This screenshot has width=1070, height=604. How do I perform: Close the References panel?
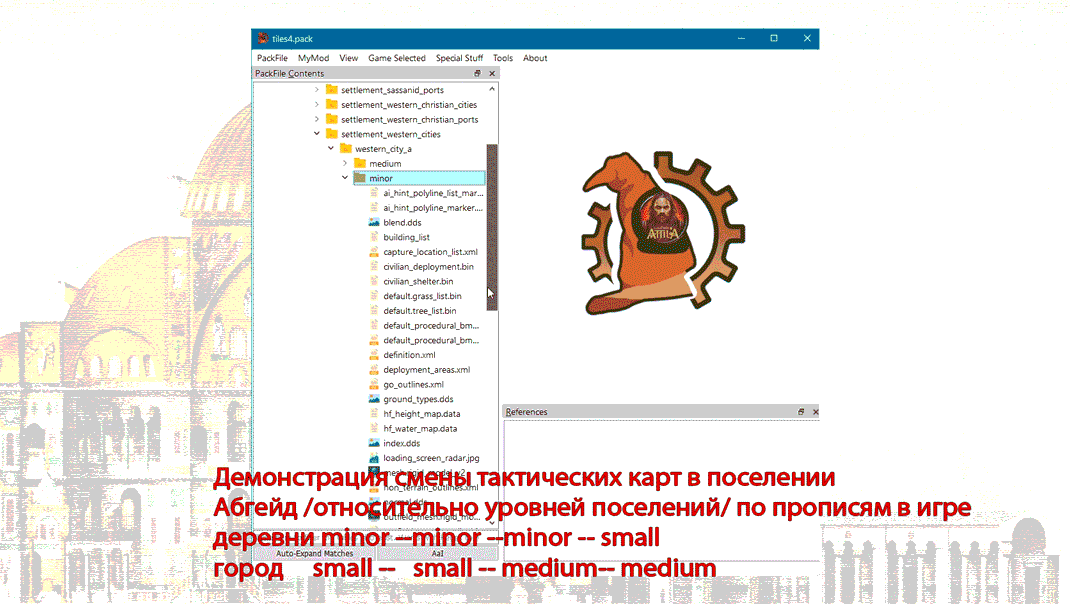(815, 412)
